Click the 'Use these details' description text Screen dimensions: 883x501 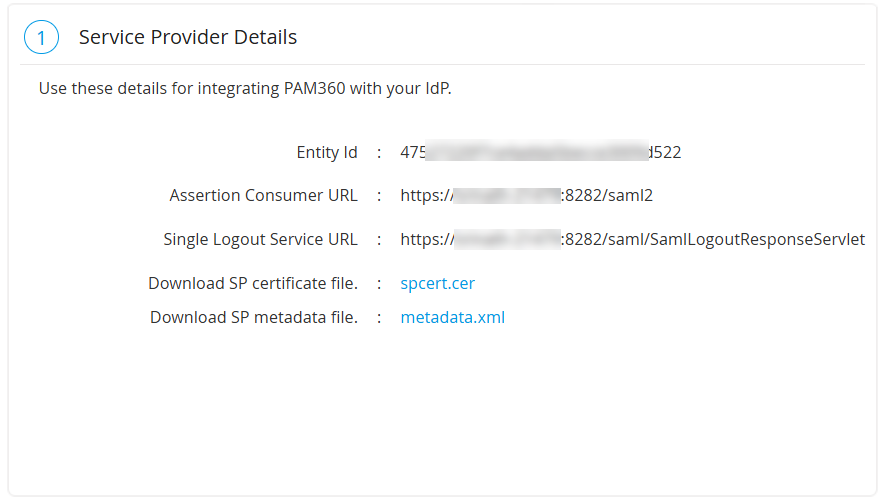pyautogui.click(x=245, y=89)
